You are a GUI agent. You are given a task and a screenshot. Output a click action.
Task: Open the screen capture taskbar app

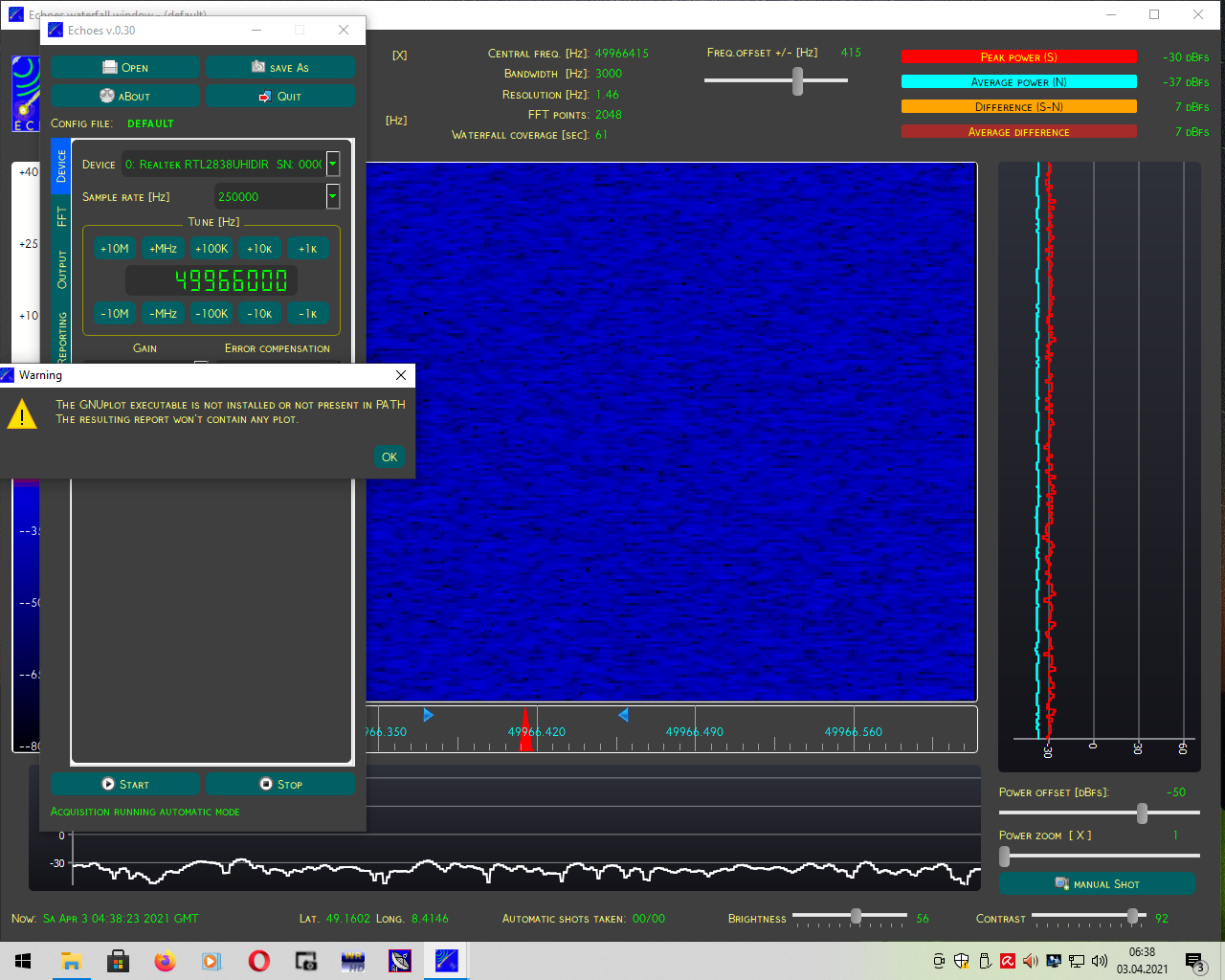[305, 961]
